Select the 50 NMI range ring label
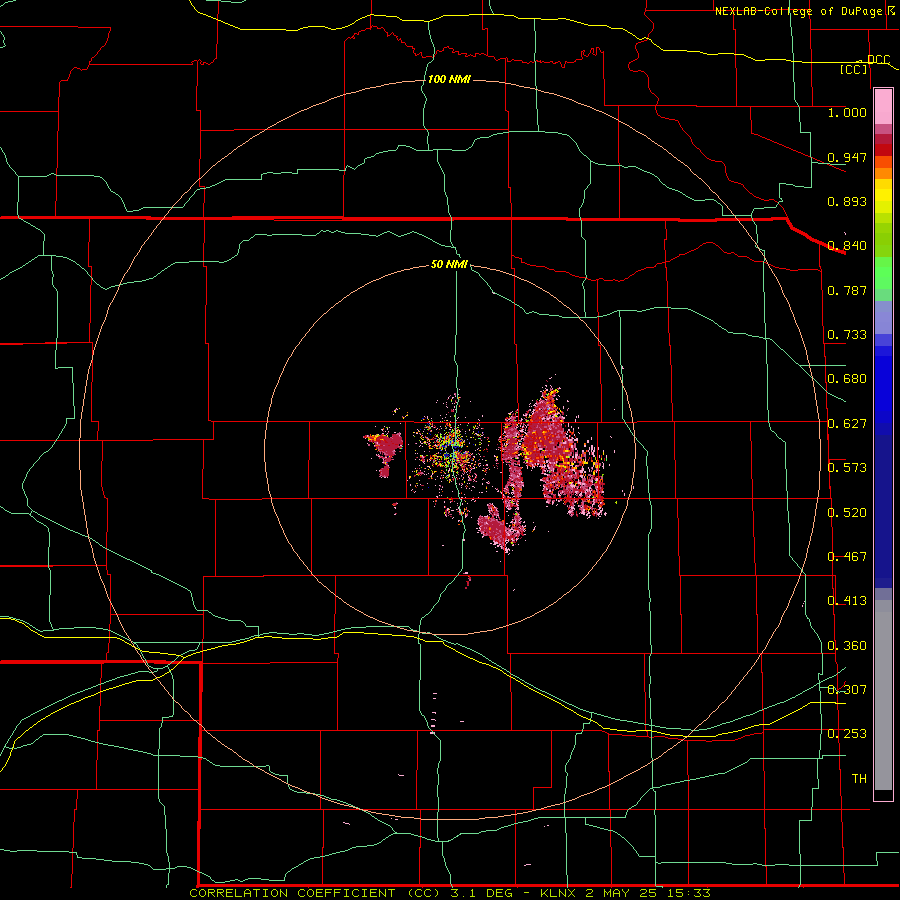This screenshot has height=900, width=900. click(449, 264)
